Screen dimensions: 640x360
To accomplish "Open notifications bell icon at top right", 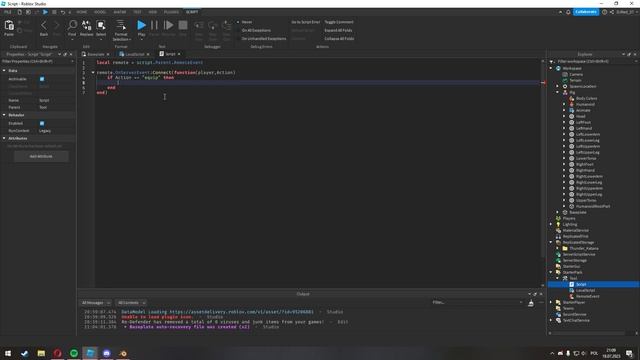I will 568,12.
